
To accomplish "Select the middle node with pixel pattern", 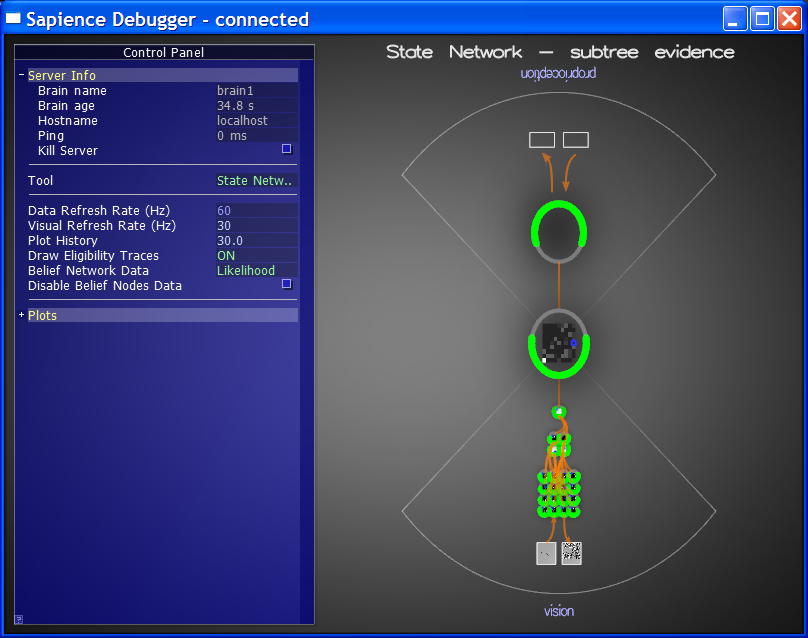I will (559, 343).
